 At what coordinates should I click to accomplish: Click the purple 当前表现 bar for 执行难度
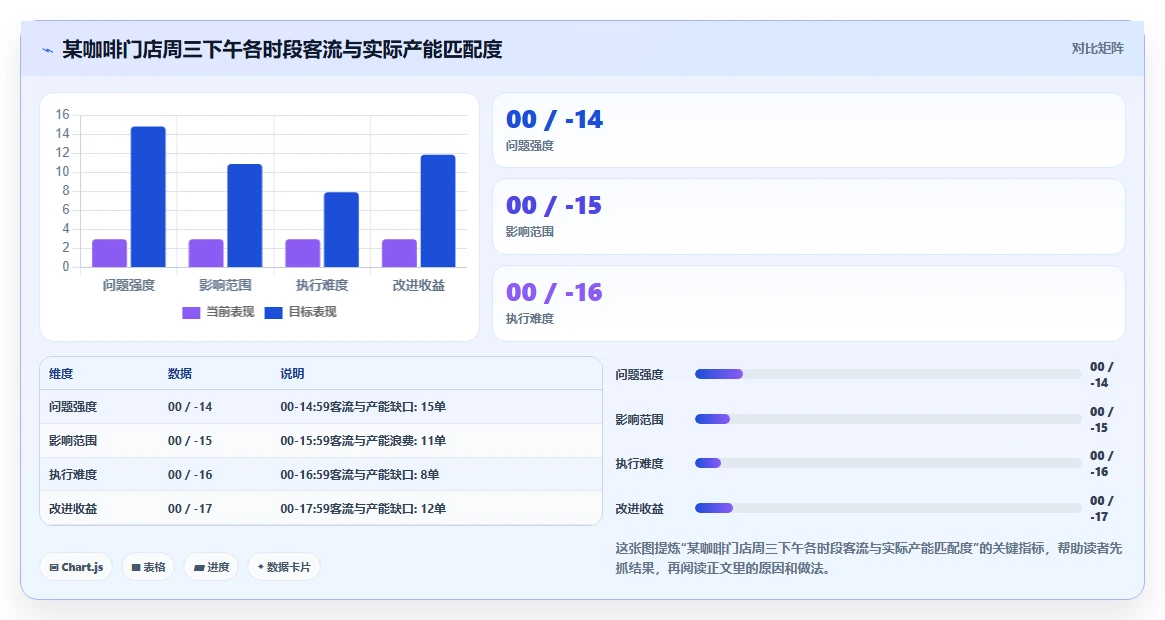302,253
